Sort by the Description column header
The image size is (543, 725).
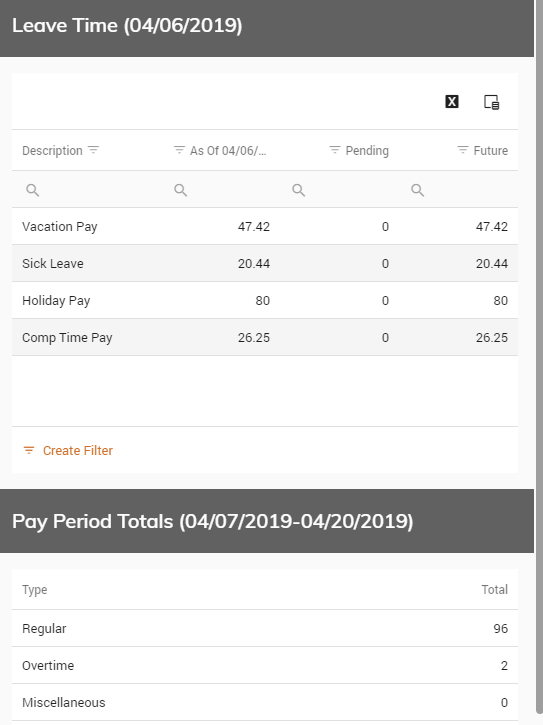coord(52,151)
